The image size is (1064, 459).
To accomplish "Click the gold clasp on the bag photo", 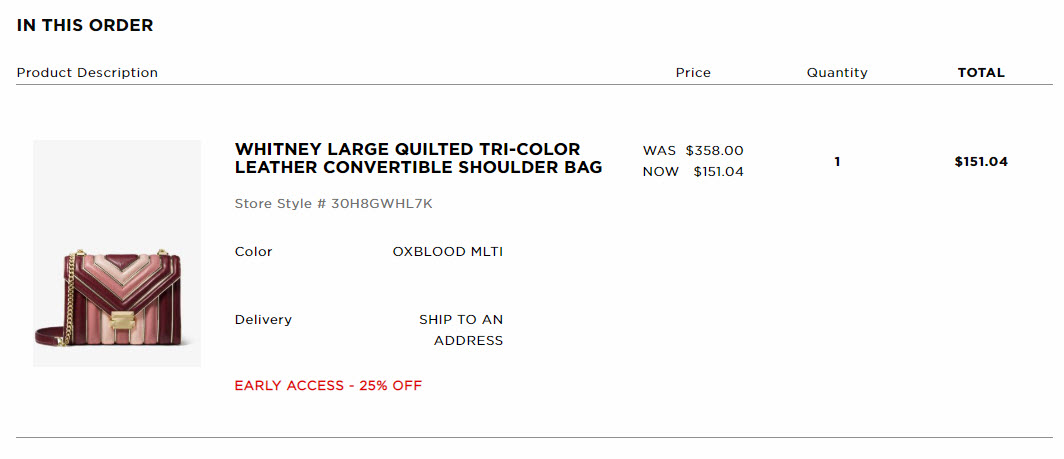I will click(x=123, y=318).
